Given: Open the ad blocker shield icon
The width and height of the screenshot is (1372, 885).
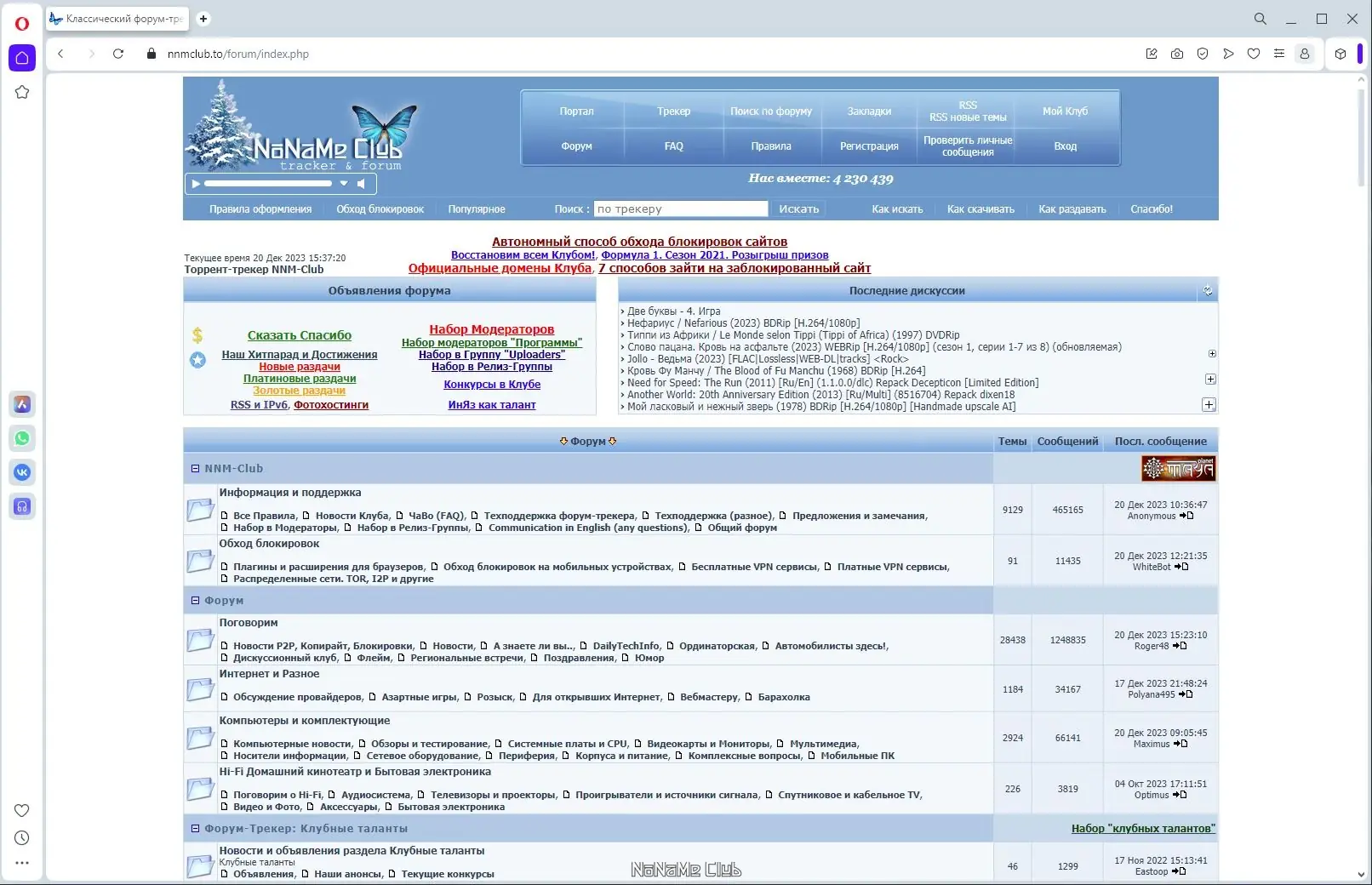Looking at the screenshot, I should pos(1203,54).
